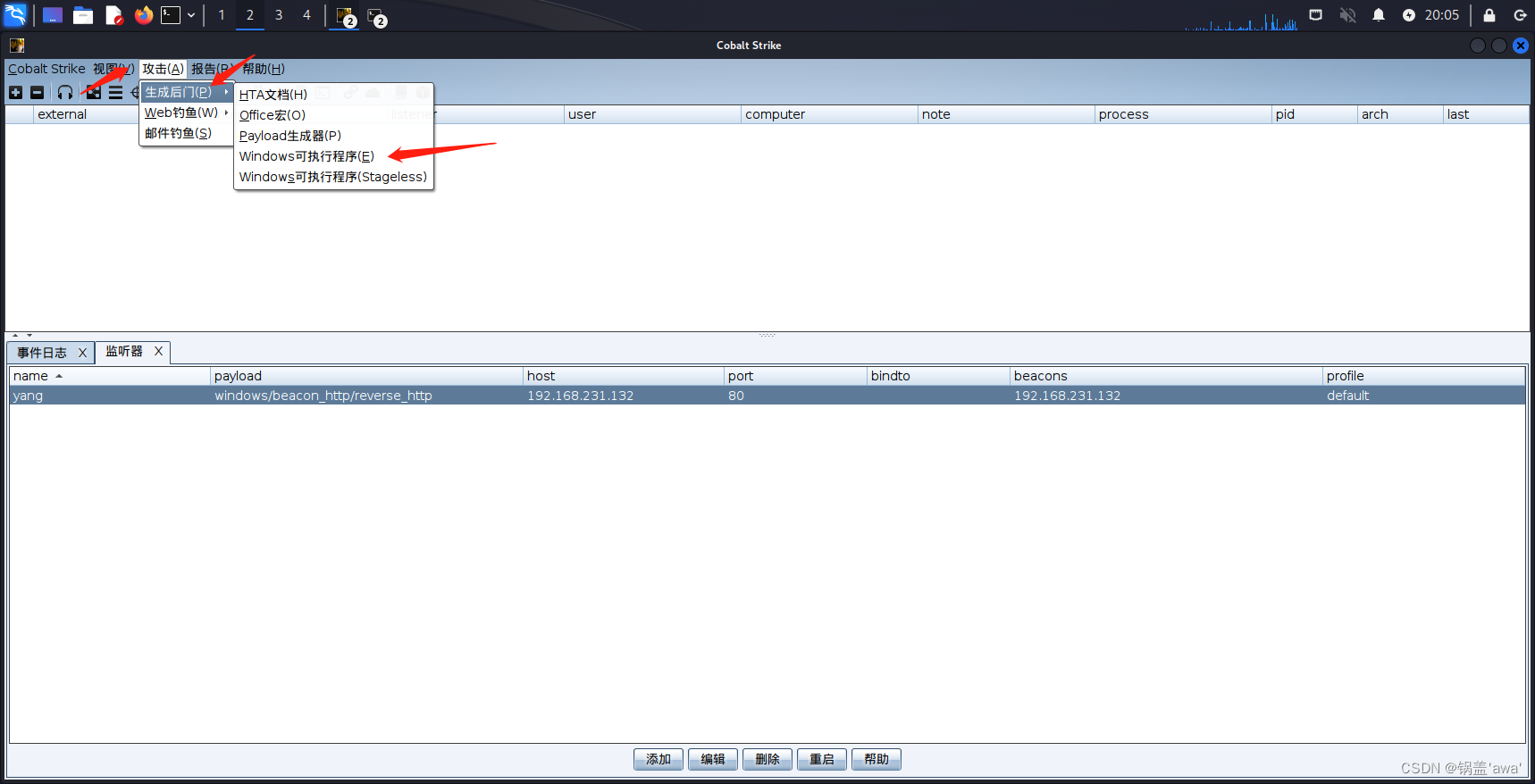Screen dimensions: 1535x784
Task: Lock the screen with padlock icon
Action: point(1489,15)
